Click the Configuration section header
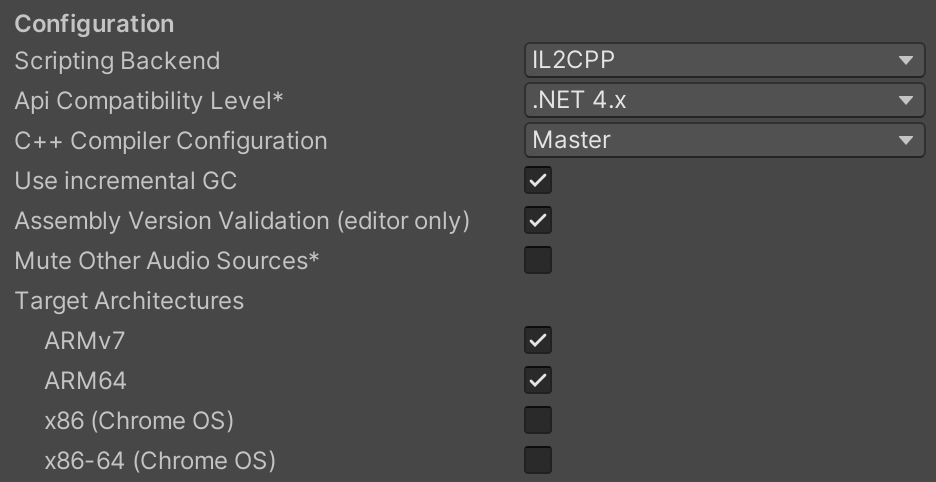This screenshot has height=482, width=936. [94, 23]
